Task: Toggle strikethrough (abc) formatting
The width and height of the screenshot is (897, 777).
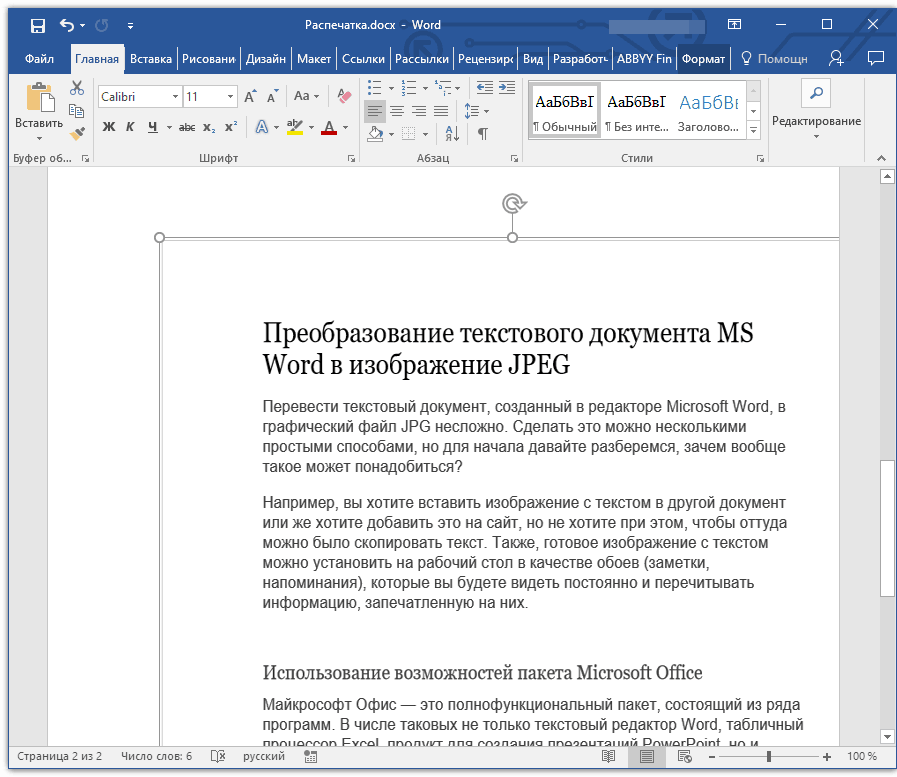Action: [x=186, y=127]
